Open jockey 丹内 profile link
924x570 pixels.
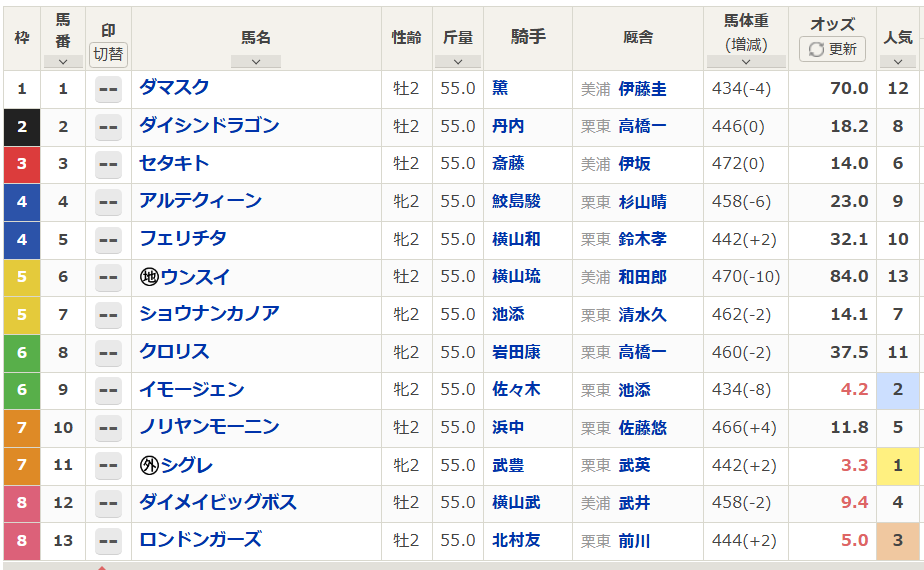(x=508, y=126)
